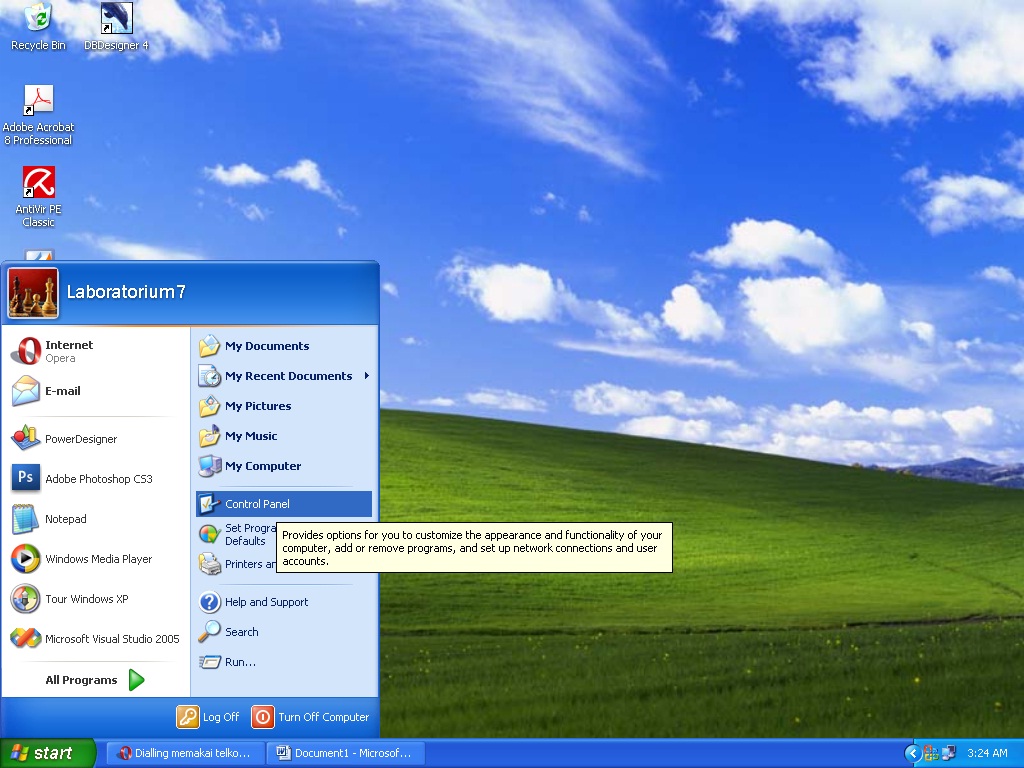Click the Laboratorium7 user name
Image resolution: width=1024 pixels, height=768 pixels.
coord(126,291)
